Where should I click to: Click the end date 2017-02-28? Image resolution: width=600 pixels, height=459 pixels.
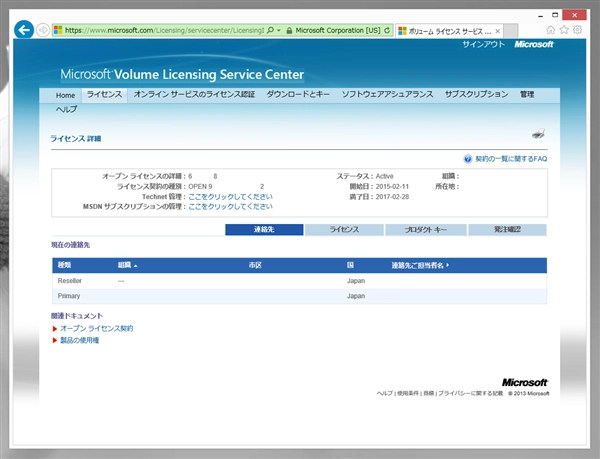[x=392, y=197]
